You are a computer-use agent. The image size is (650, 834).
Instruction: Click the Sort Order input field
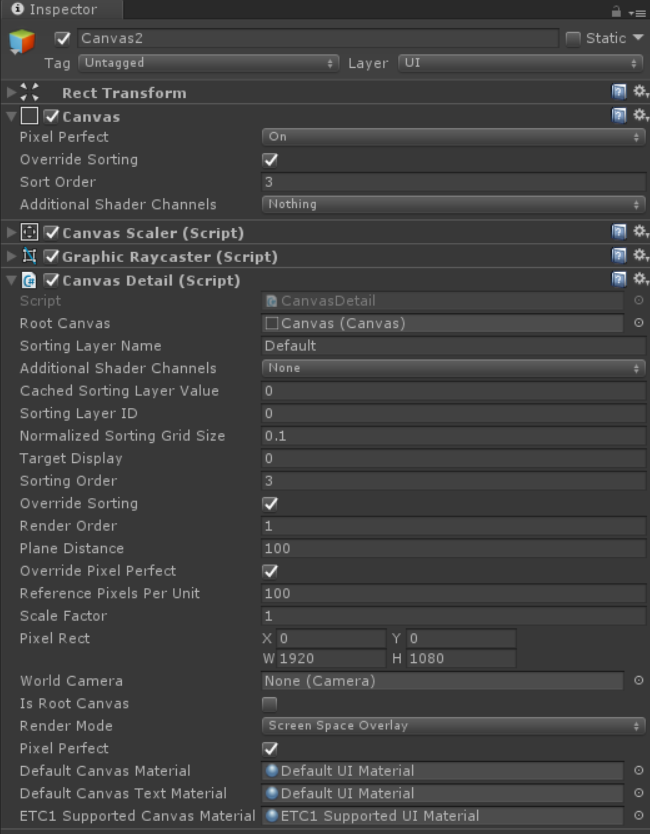coord(453,182)
